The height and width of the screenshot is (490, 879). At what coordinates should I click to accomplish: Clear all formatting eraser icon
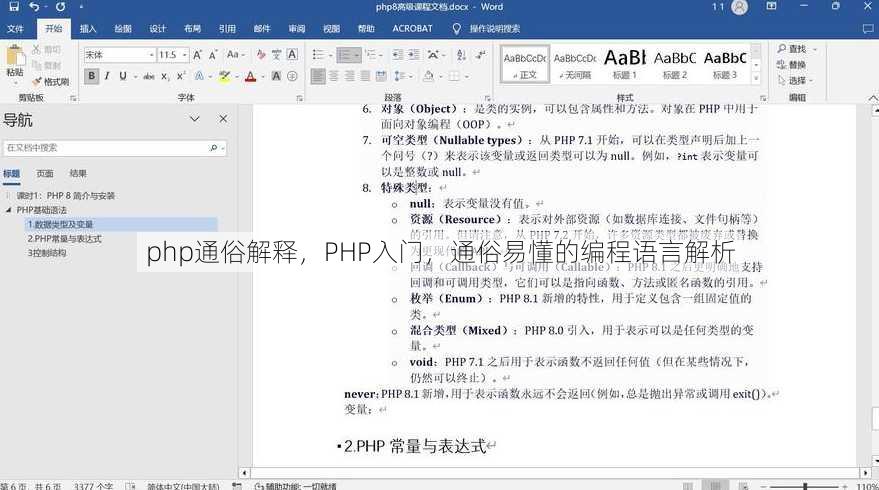tap(261, 55)
